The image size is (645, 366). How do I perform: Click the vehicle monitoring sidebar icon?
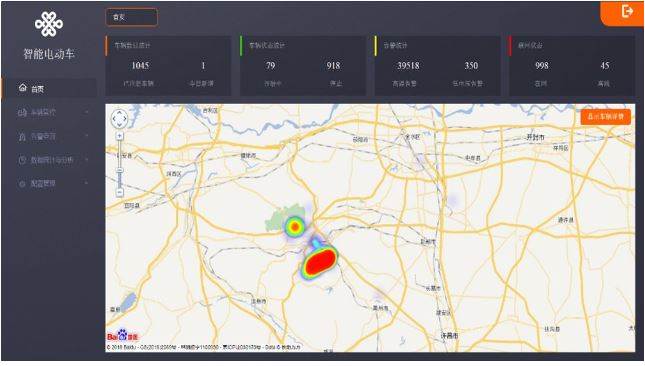[22, 112]
